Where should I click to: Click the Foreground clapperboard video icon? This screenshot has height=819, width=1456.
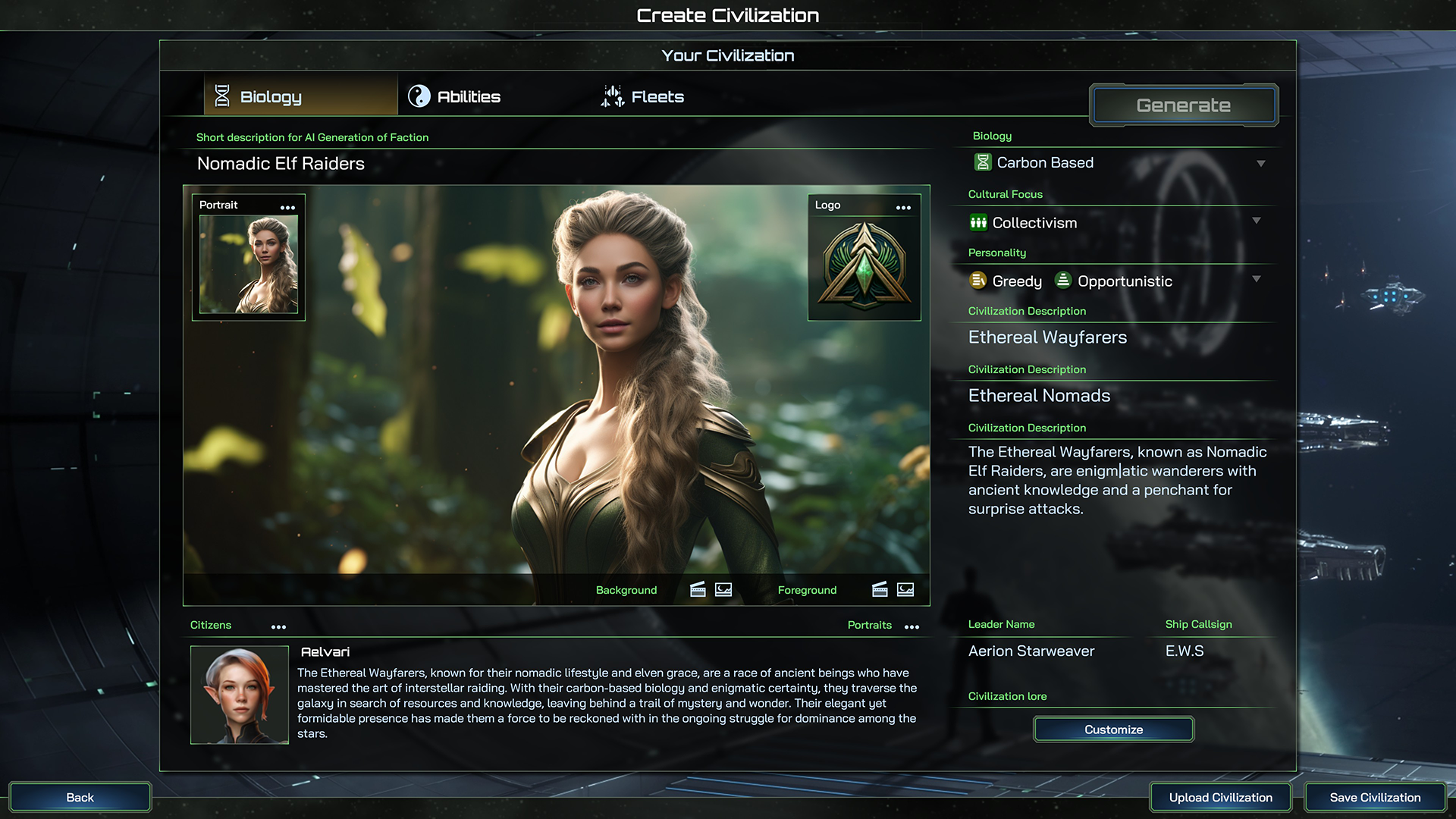(x=880, y=590)
